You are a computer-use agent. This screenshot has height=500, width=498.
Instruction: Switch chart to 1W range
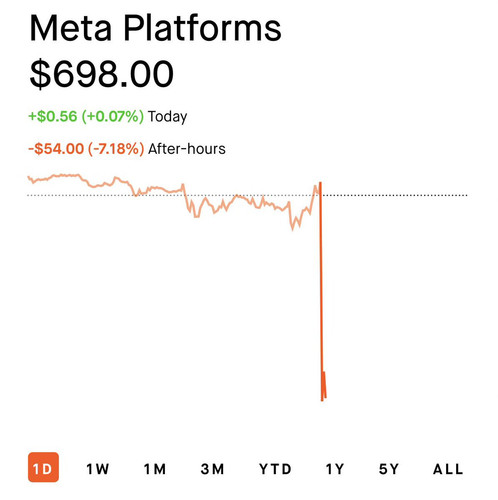(x=97, y=469)
